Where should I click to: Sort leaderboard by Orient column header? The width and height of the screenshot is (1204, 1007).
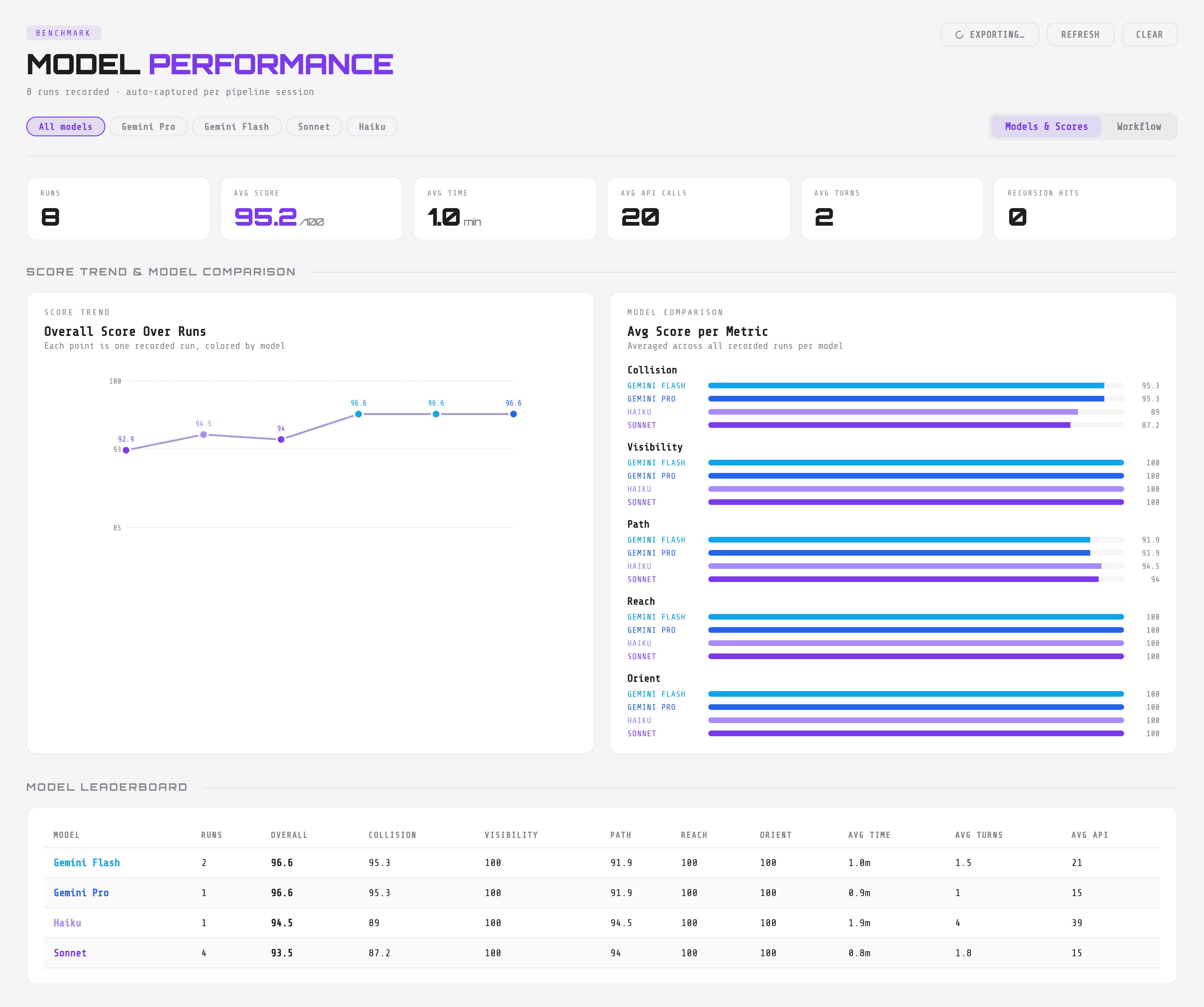tap(775, 835)
